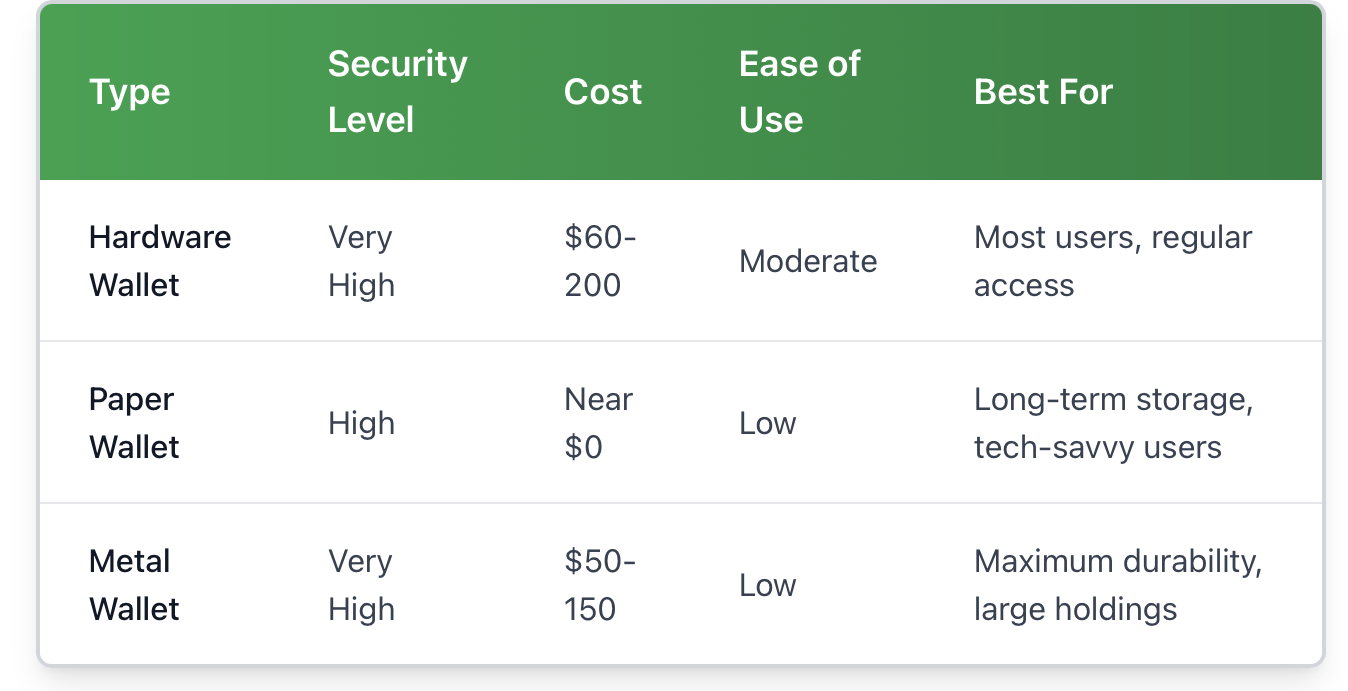Select the Paper Wallet row label
This screenshot has height=691, width=1348.
coord(134,423)
